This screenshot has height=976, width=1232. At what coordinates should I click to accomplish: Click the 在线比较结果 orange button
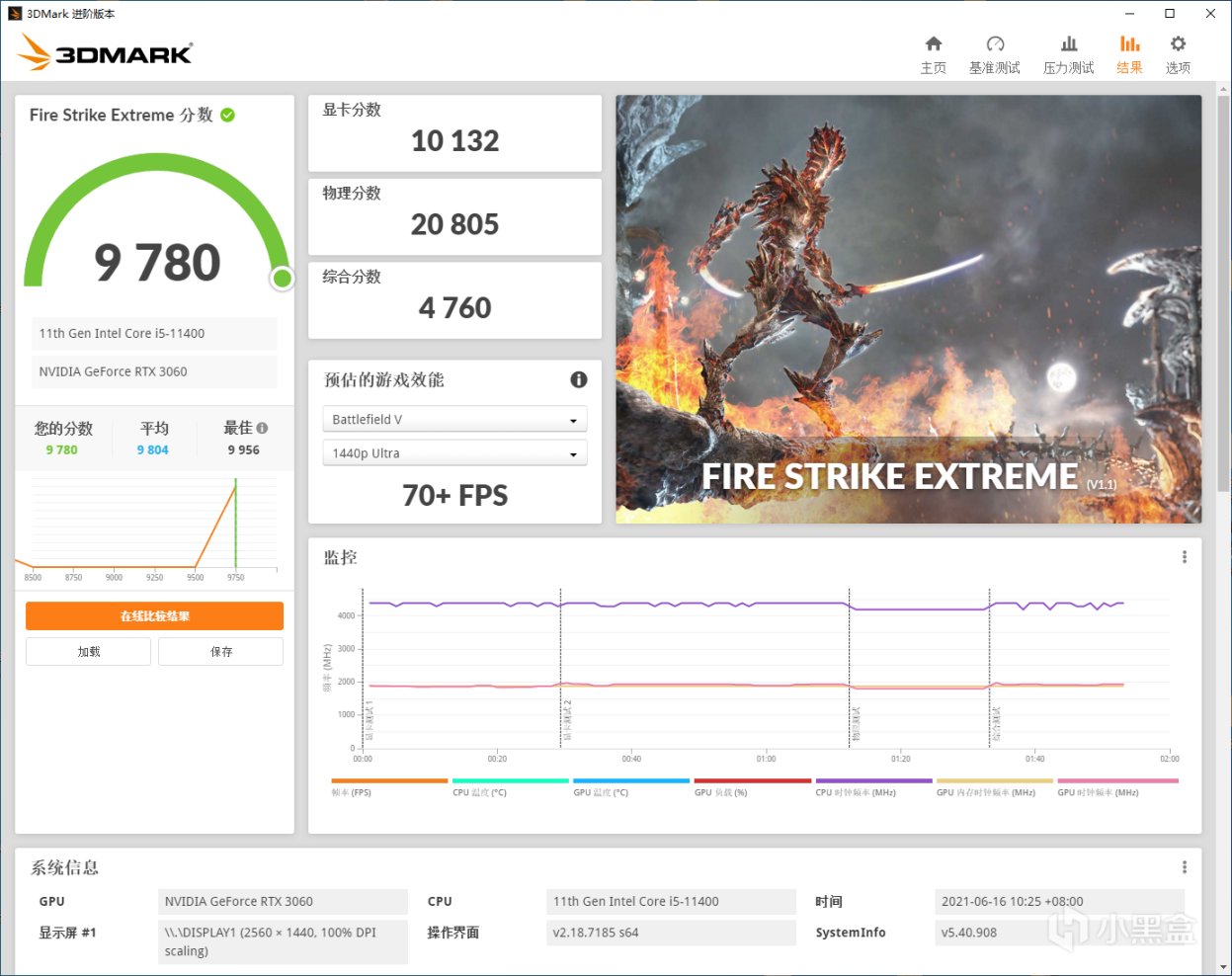pyautogui.click(x=154, y=615)
